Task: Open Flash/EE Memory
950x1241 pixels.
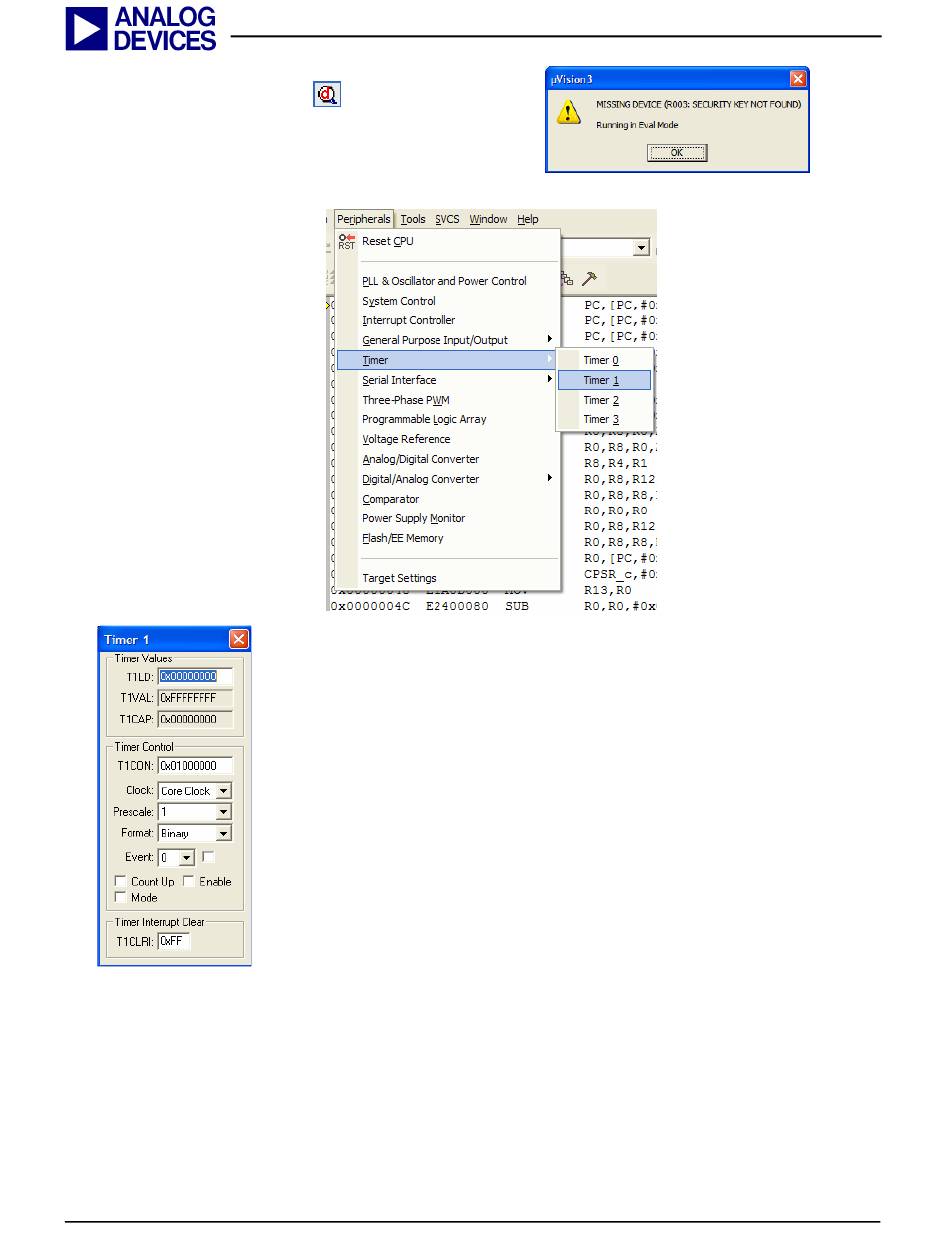Action: click(x=447, y=538)
